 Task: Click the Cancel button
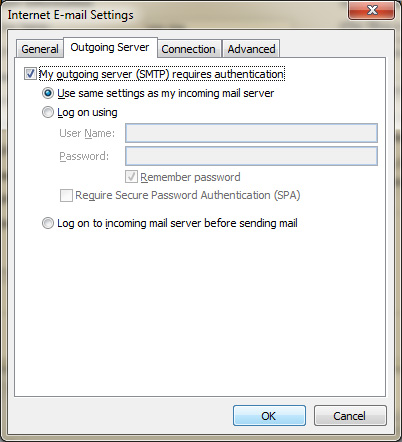pos(350,416)
